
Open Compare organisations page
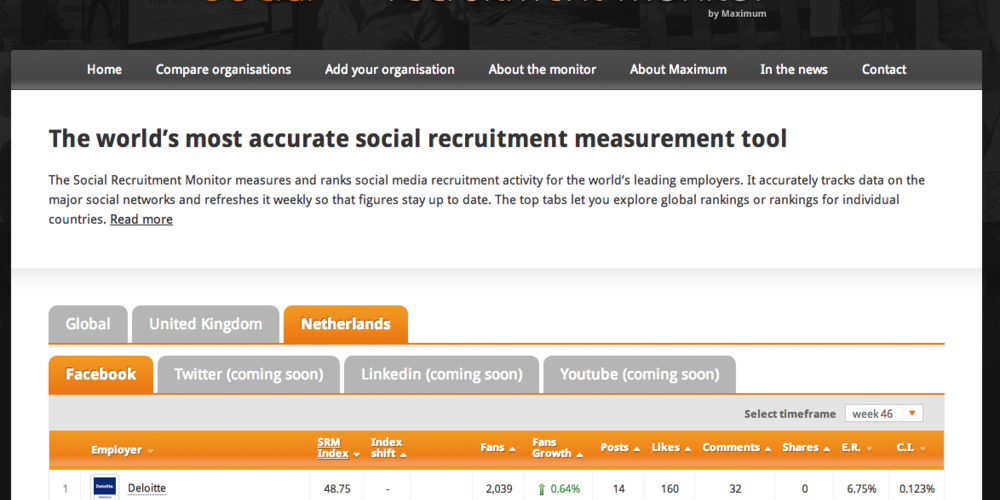coord(223,70)
